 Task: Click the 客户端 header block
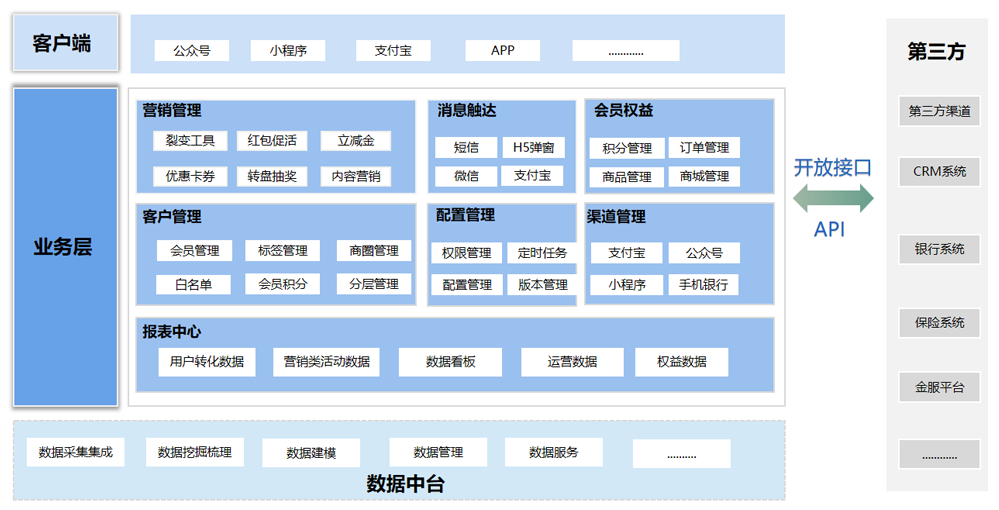click(x=66, y=43)
